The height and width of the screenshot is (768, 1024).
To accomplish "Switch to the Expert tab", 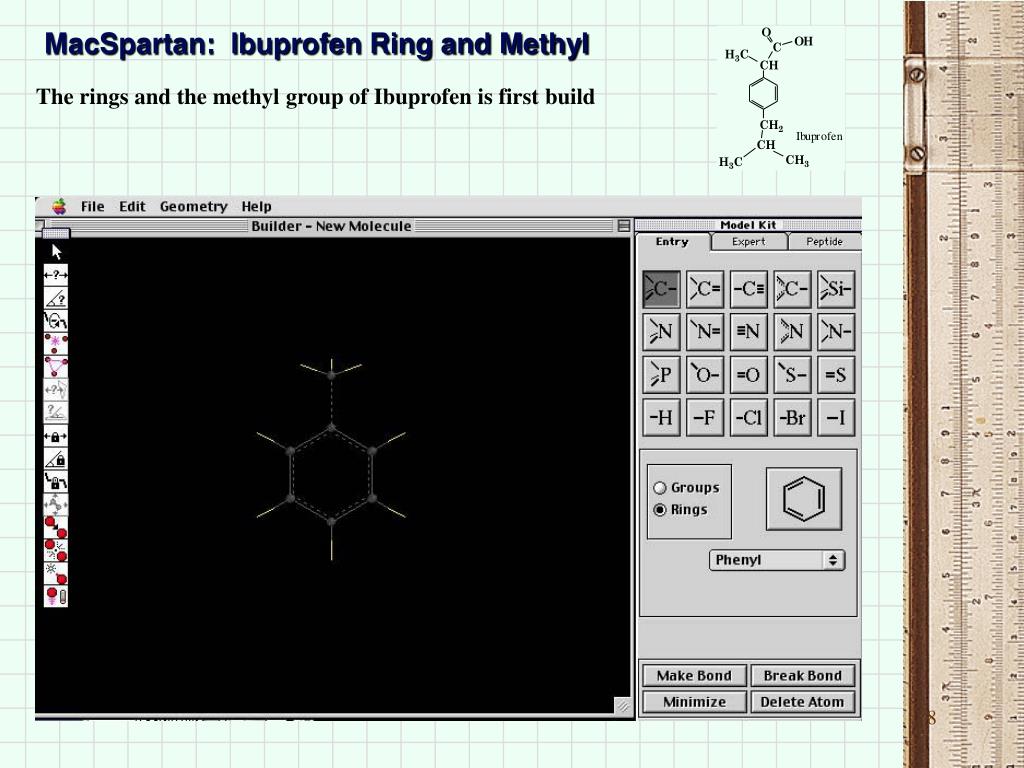I will [748, 242].
